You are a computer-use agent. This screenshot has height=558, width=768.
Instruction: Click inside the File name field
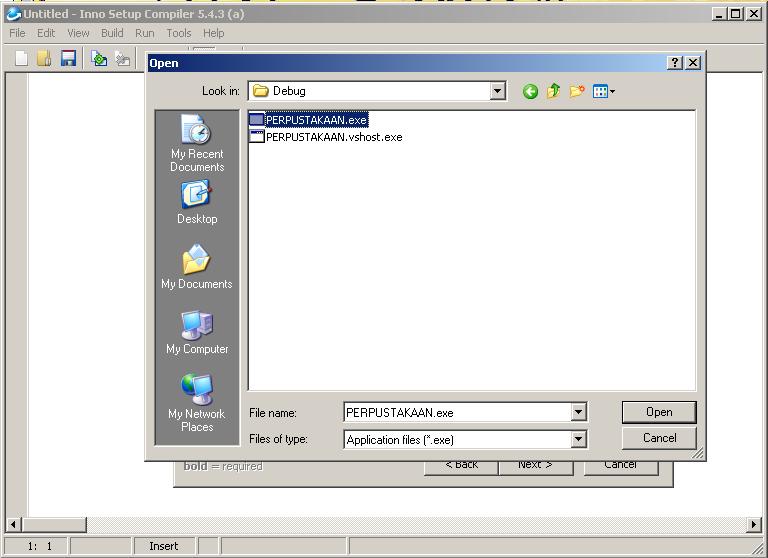(457, 412)
